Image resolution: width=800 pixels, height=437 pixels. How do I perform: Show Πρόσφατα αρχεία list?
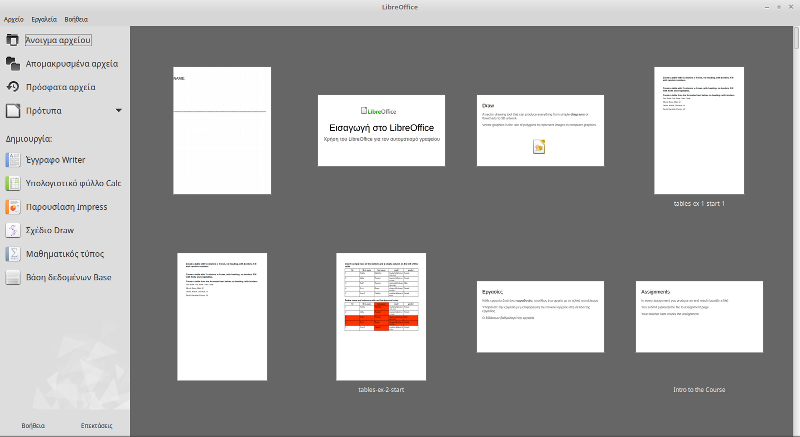coord(61,87)
